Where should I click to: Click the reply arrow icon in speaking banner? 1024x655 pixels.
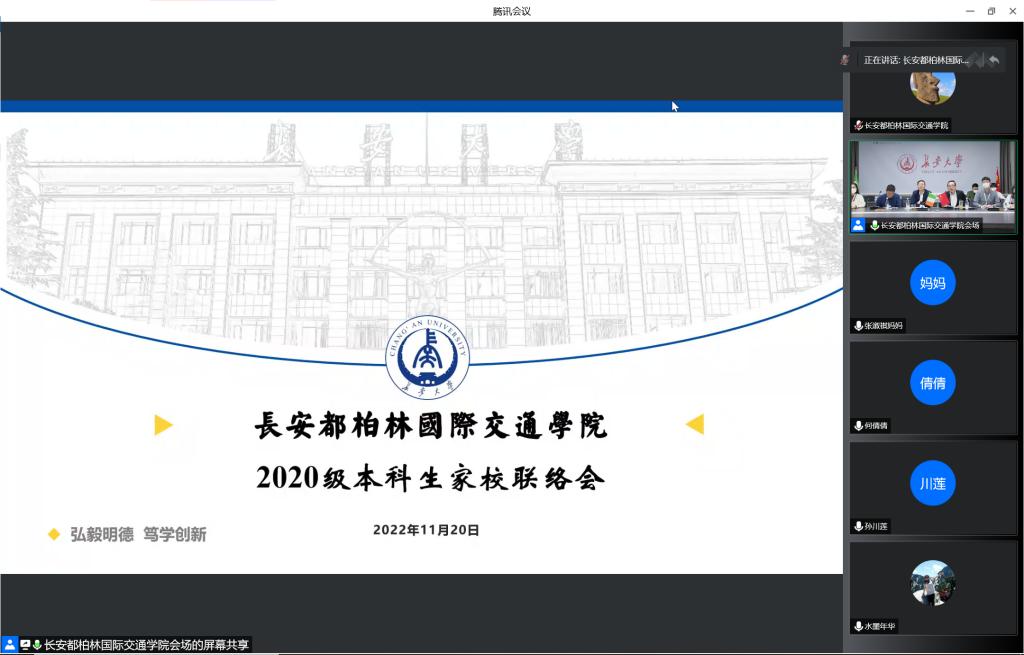point(993,60)
